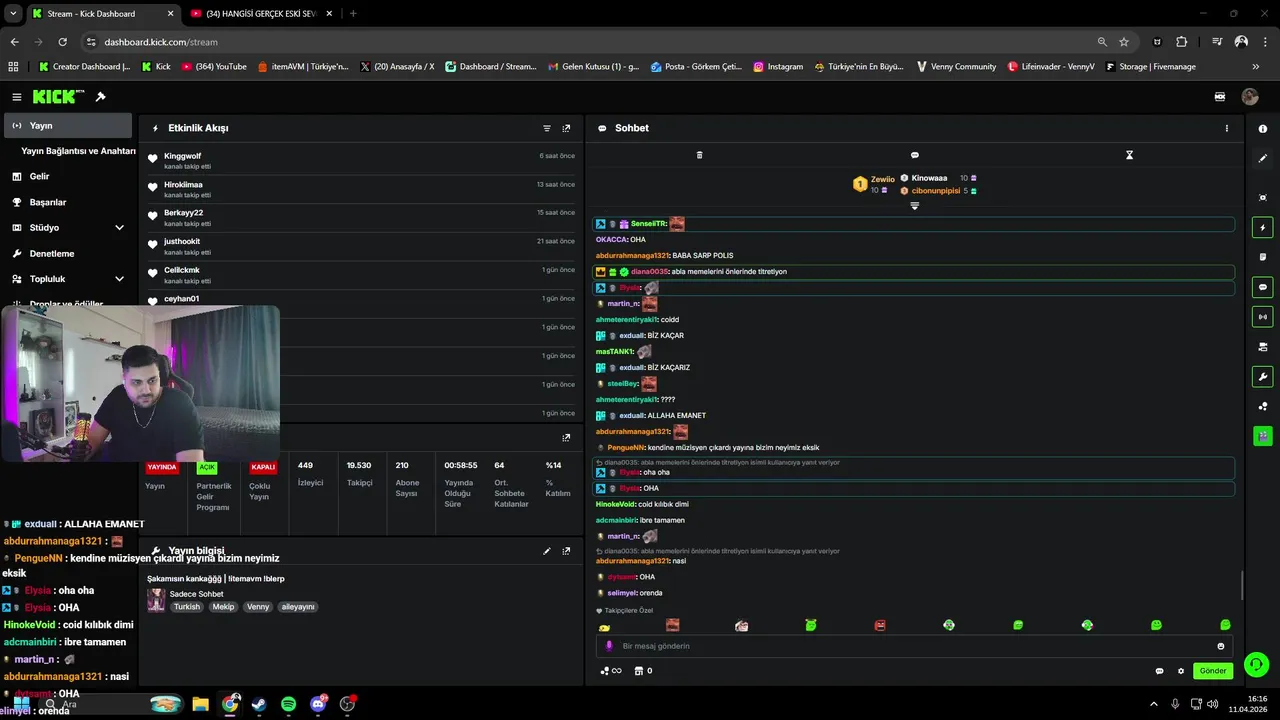Open the user avatar in top right
Screen dimensions: 1280x720
point(1250,97)
